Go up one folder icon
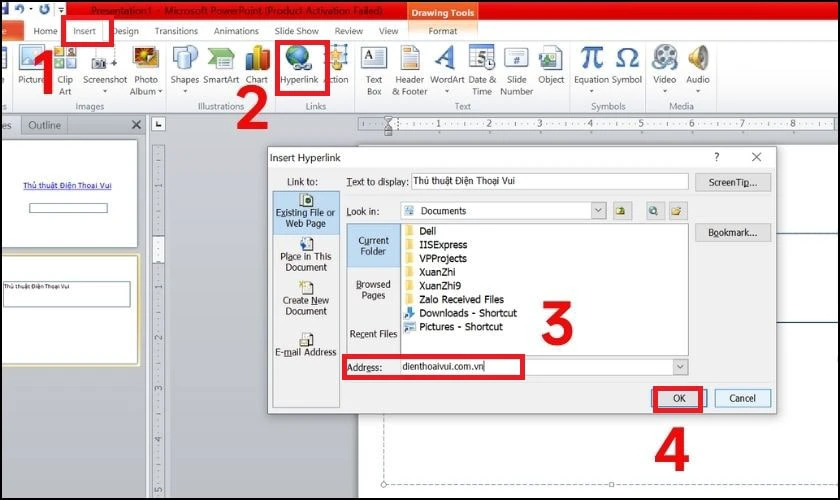Image resolution: width=840 pixels, height=500 pixels. pos(620,211)
